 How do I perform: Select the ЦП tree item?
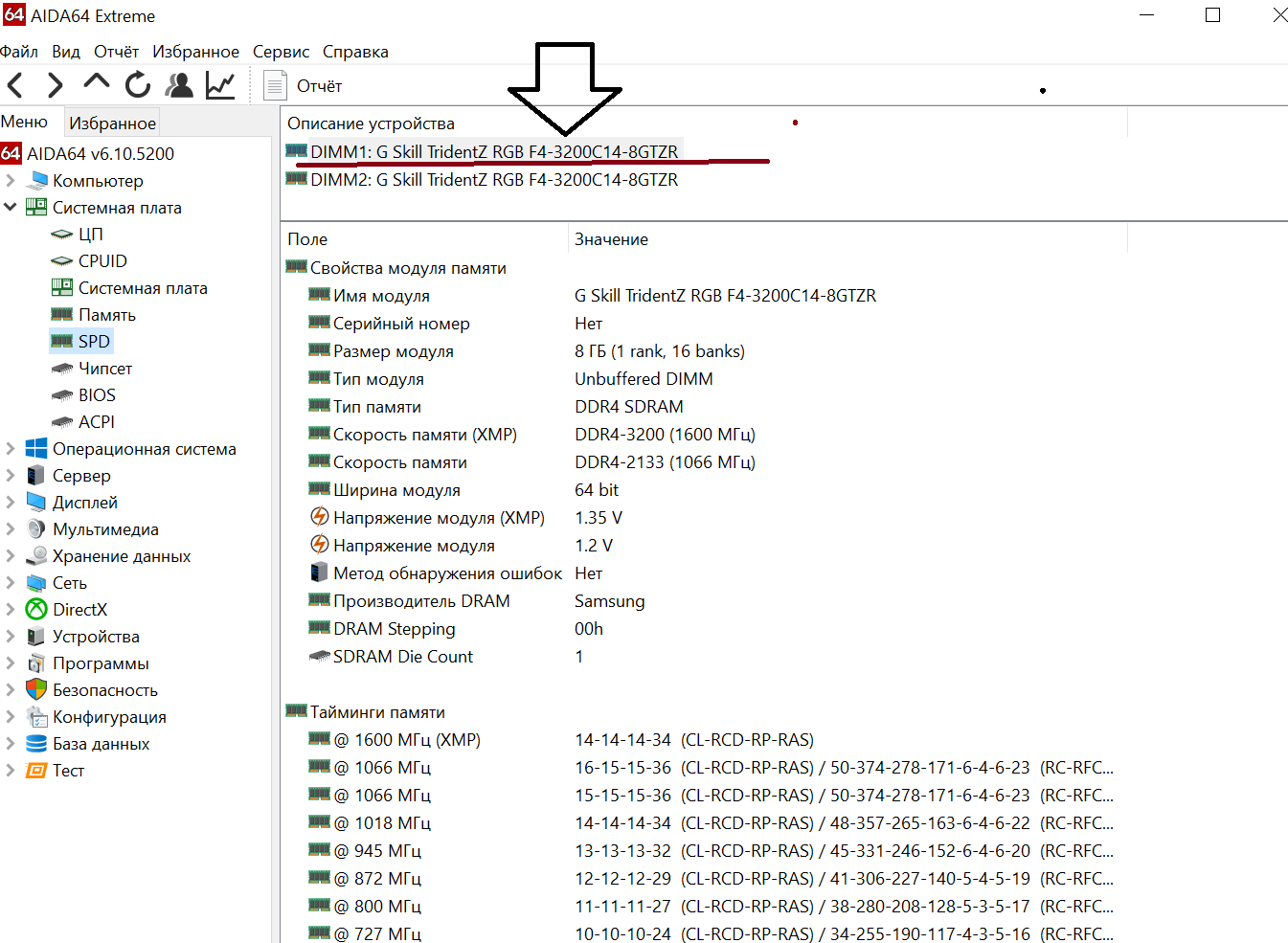click(91, 234)
